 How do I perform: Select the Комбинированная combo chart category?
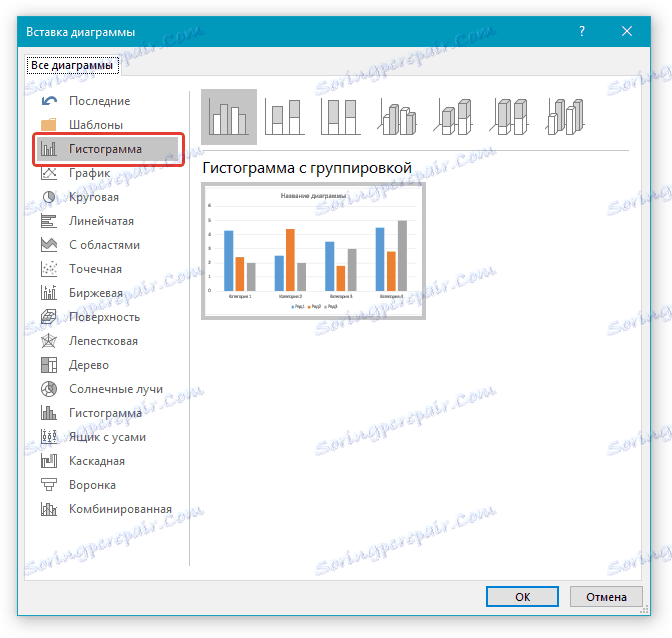[107, 509]
